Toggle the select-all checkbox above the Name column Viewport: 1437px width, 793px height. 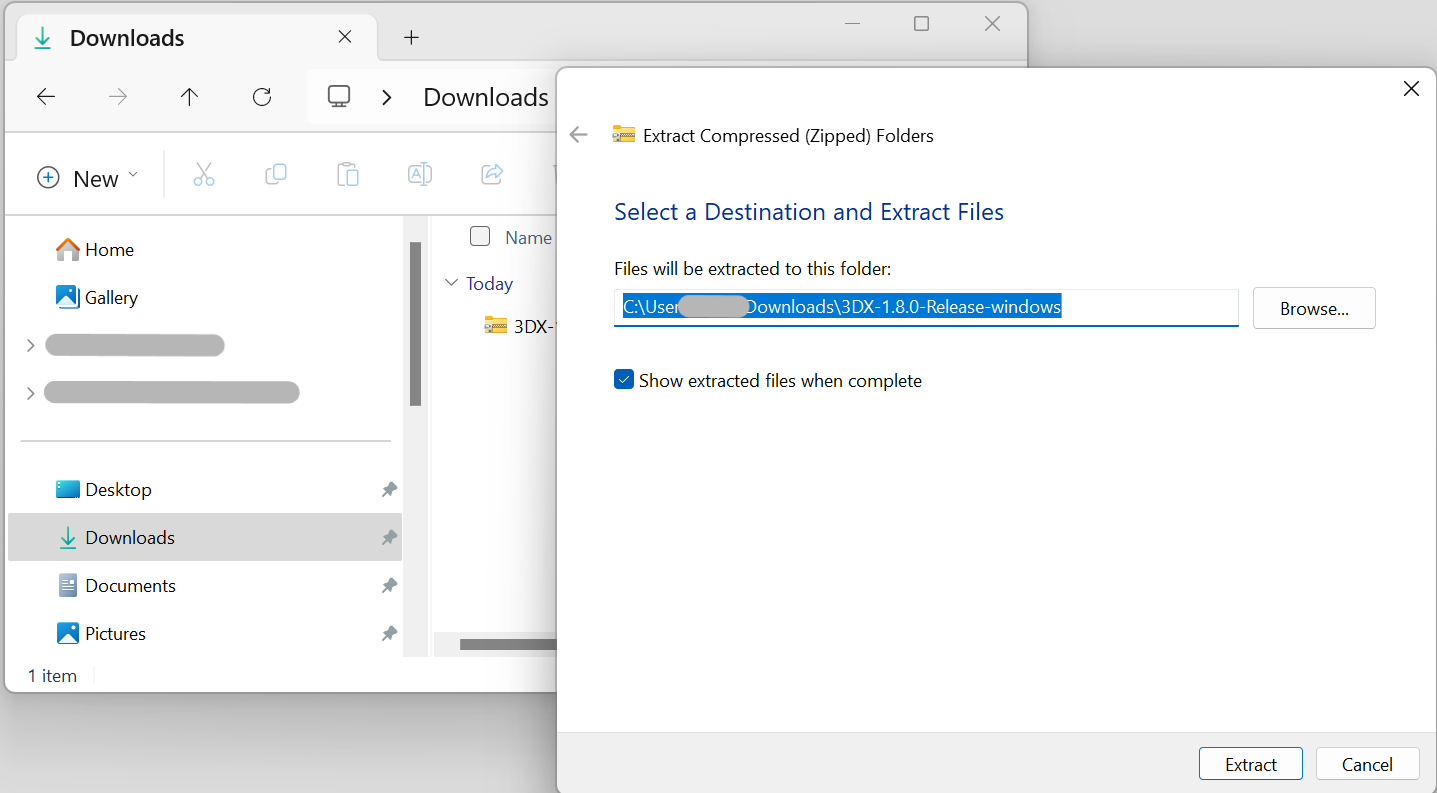(480, 236)
